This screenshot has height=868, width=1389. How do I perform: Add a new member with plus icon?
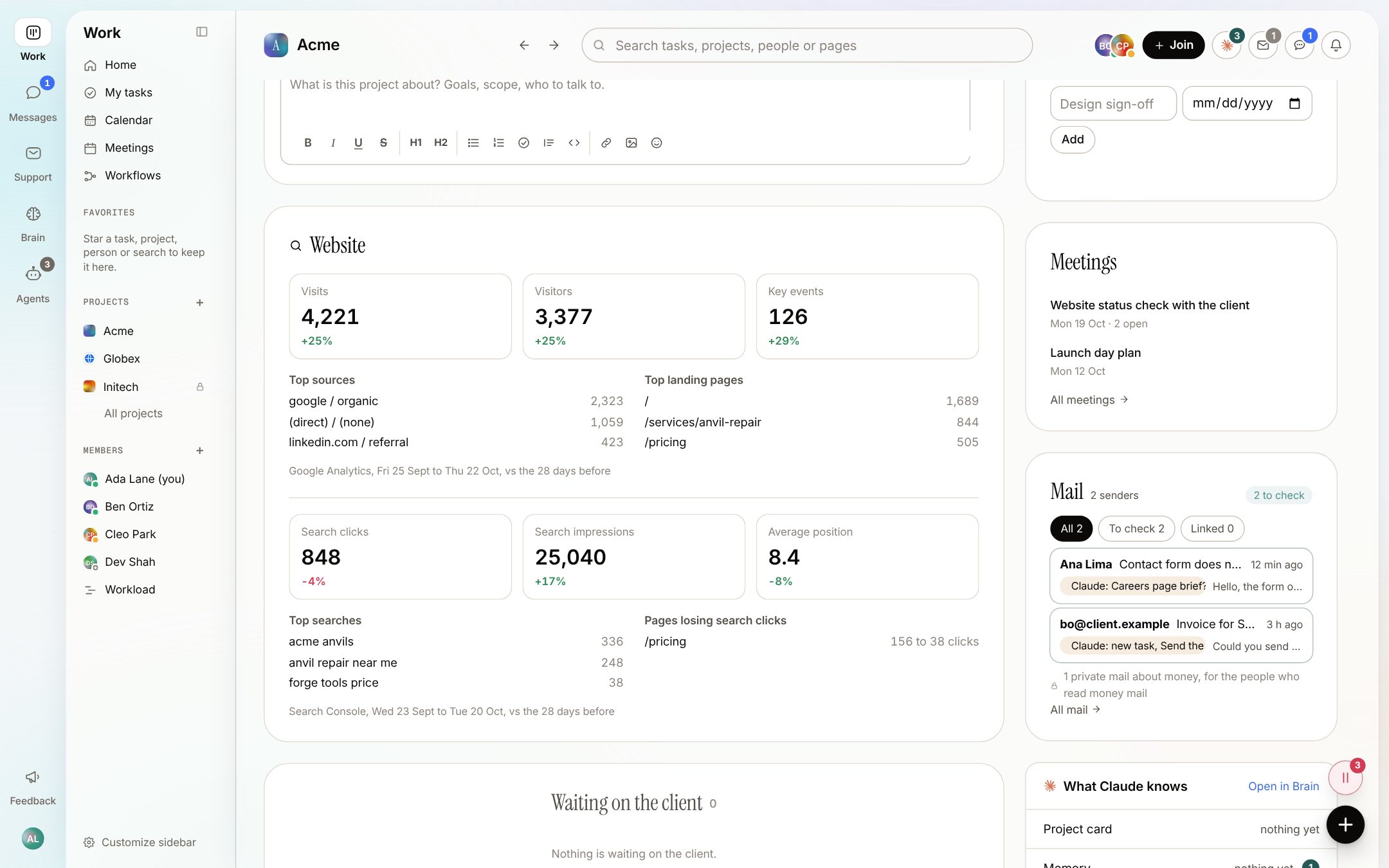coord(200,451)
